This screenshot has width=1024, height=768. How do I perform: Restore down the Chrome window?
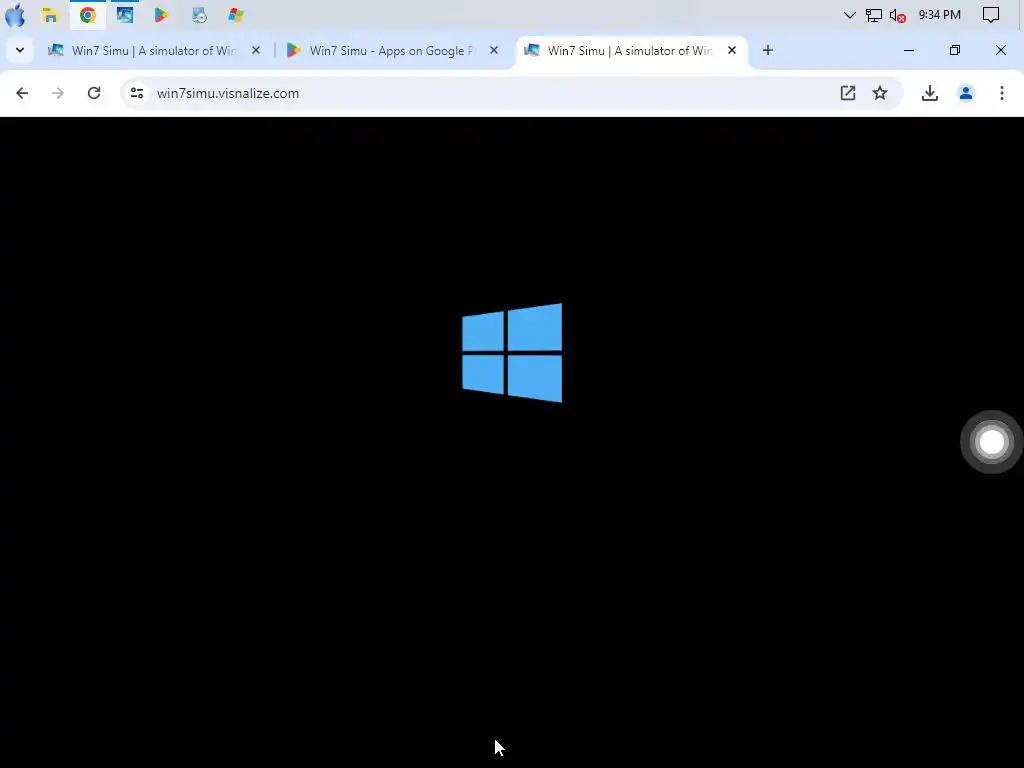point(955,50)
